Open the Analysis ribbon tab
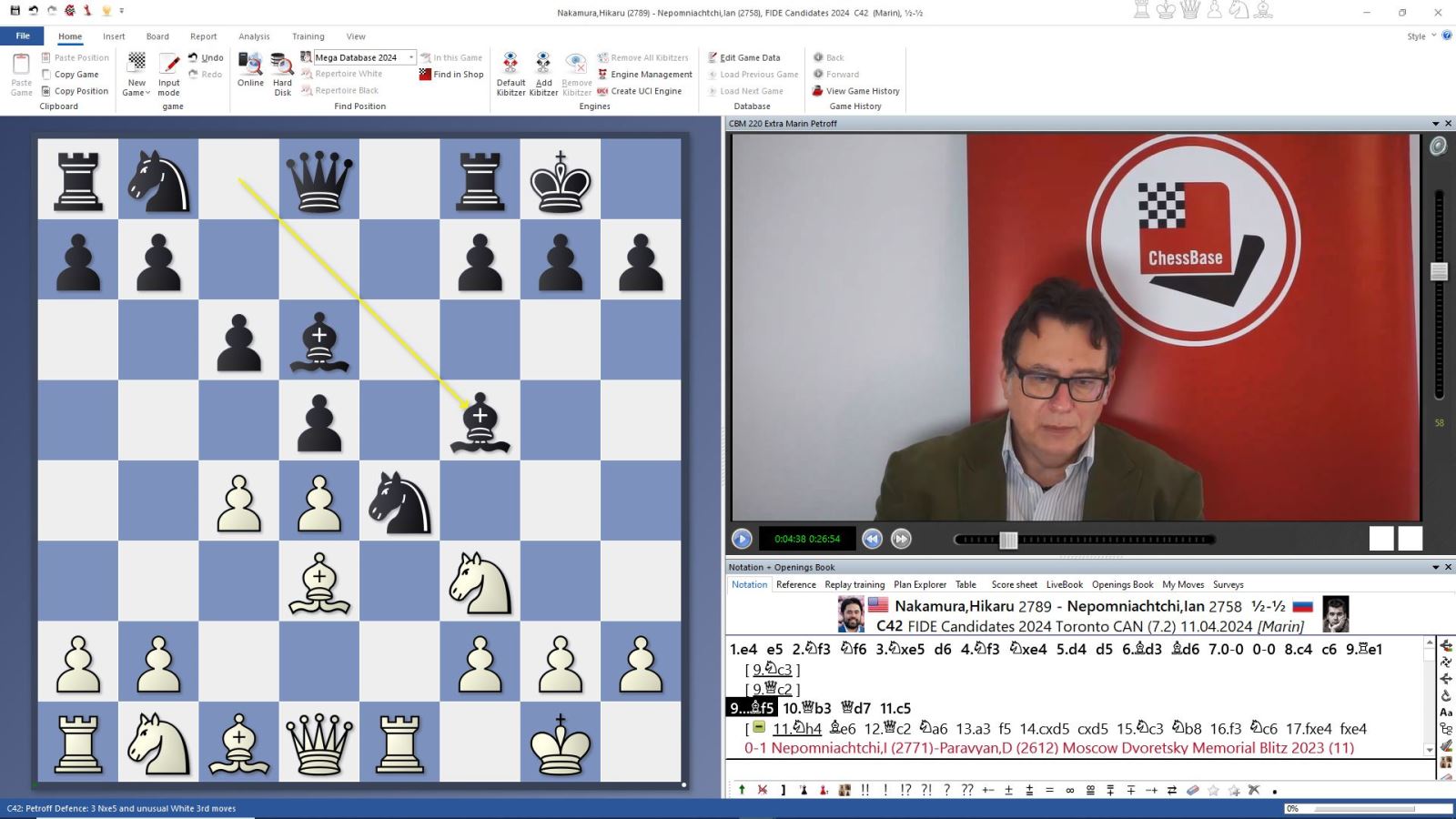Screen dimensions: 1456x819 254,36
